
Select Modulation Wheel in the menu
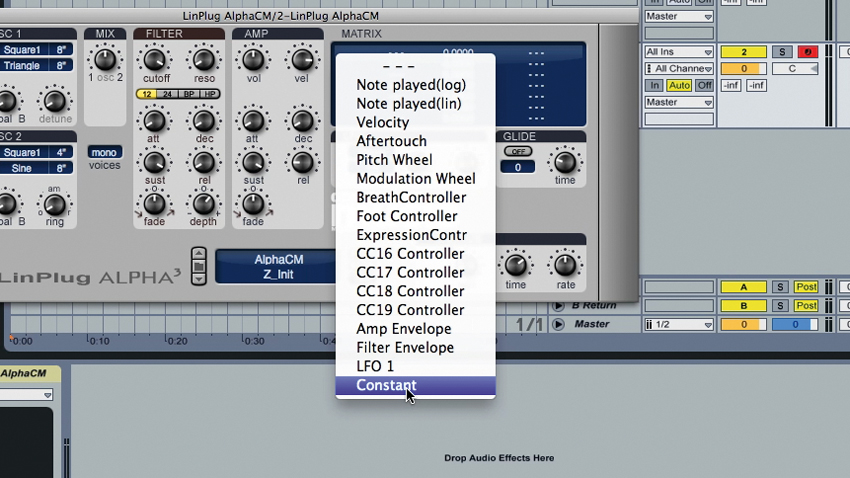pyautogui.click(x=415, y=179)
